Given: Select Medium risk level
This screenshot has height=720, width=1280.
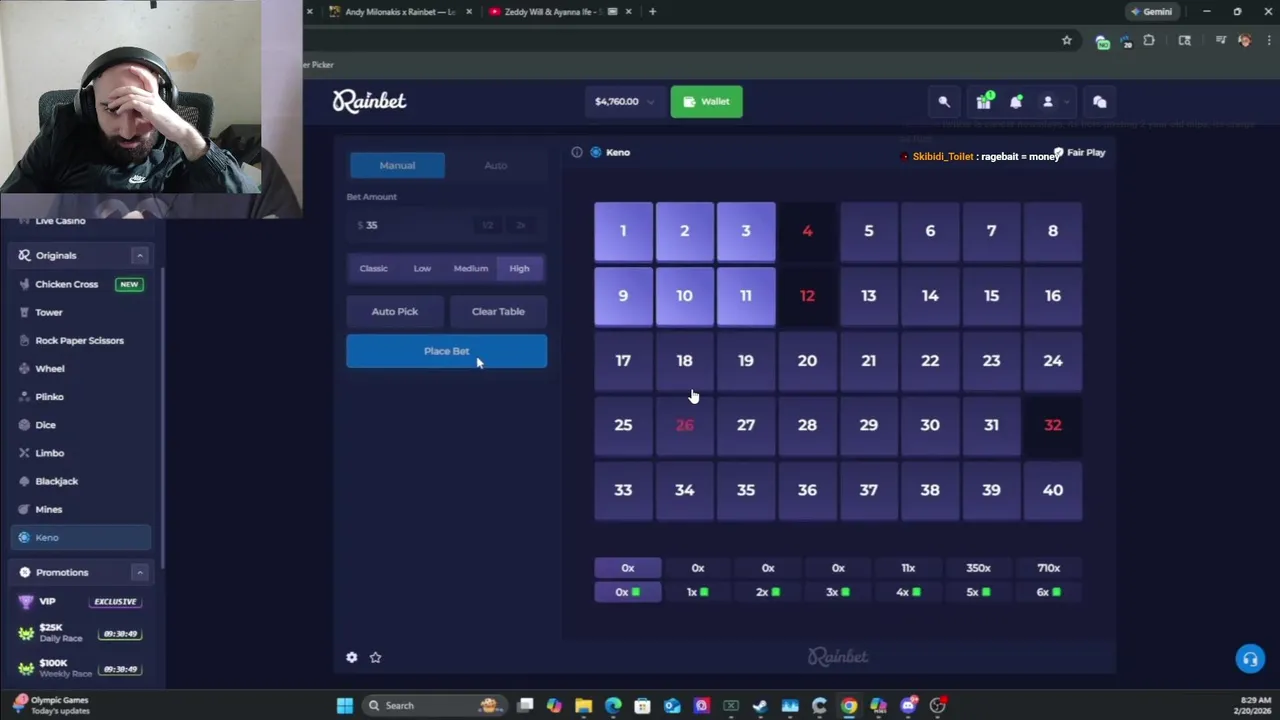Looking at the screenshot, I should [471, 268].
